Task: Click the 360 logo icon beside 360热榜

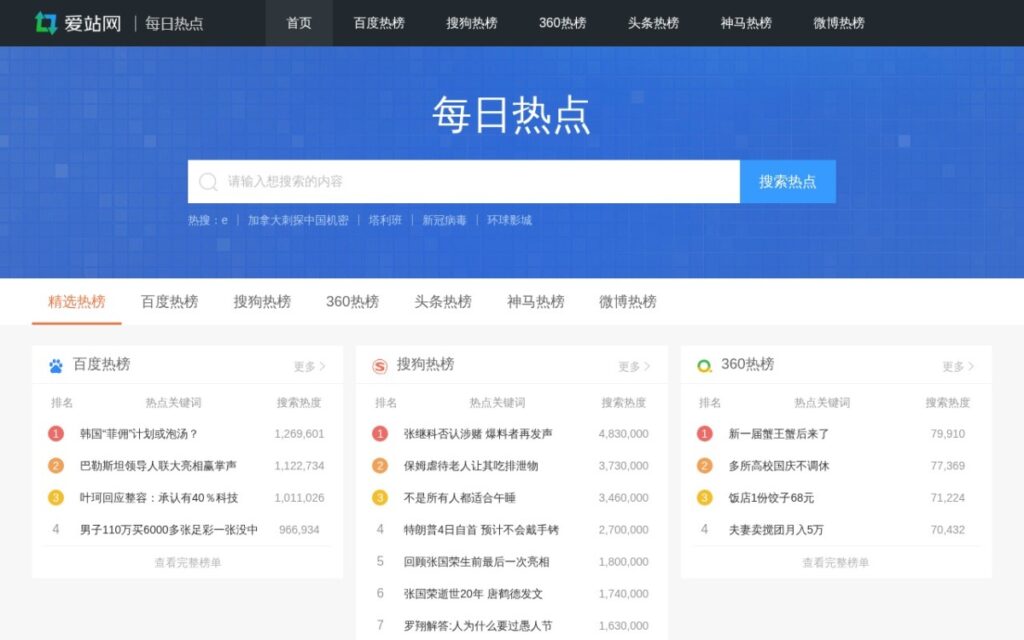Action: pos(704,366)
